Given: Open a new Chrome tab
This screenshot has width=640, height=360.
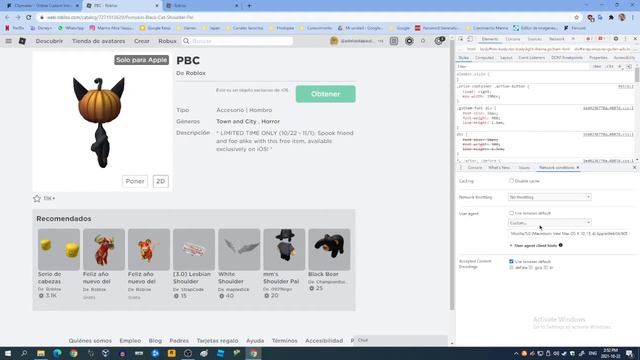Looking at the screenshot, I should click(x=249, y=6).
